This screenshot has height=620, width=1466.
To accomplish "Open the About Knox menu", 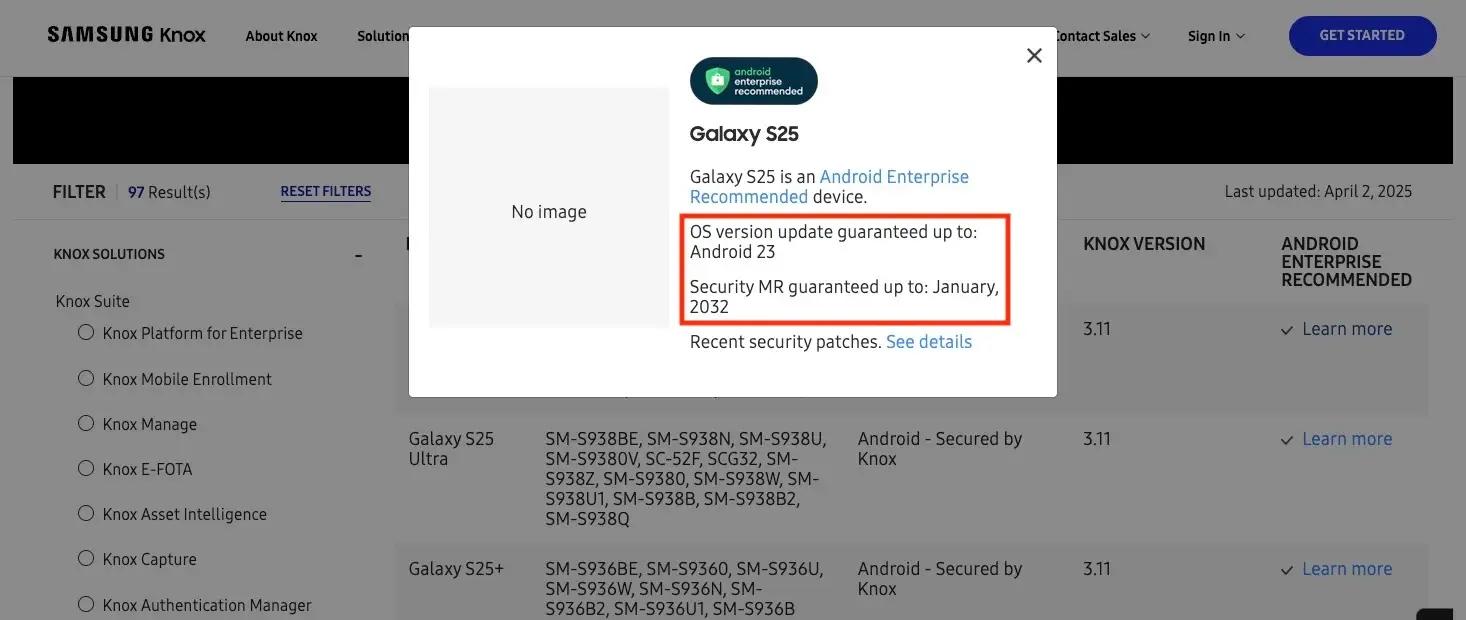I will pos(281,36).
